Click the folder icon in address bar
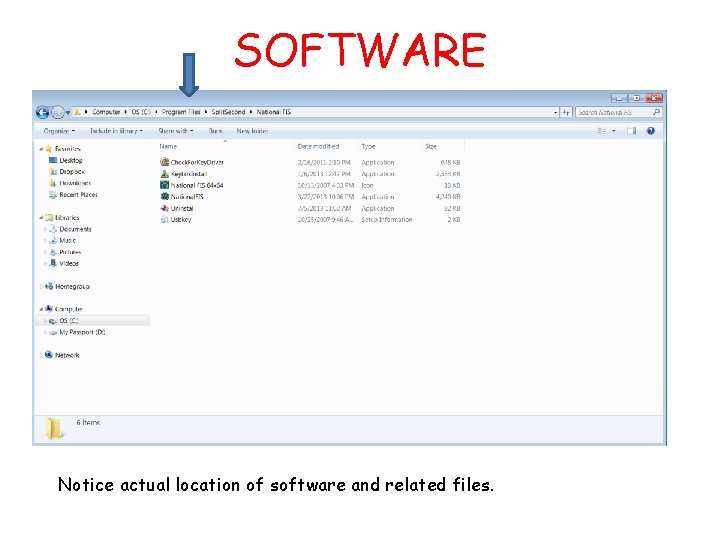 pos(78,112)
